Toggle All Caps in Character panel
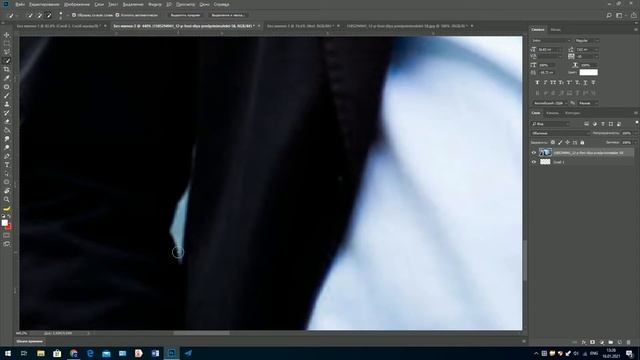 [x=553, y=82]
